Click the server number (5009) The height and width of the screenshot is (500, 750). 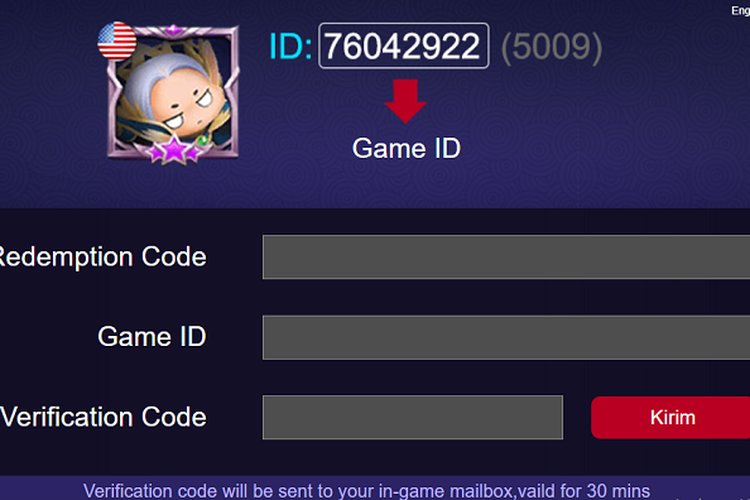[x=551, y=47]
